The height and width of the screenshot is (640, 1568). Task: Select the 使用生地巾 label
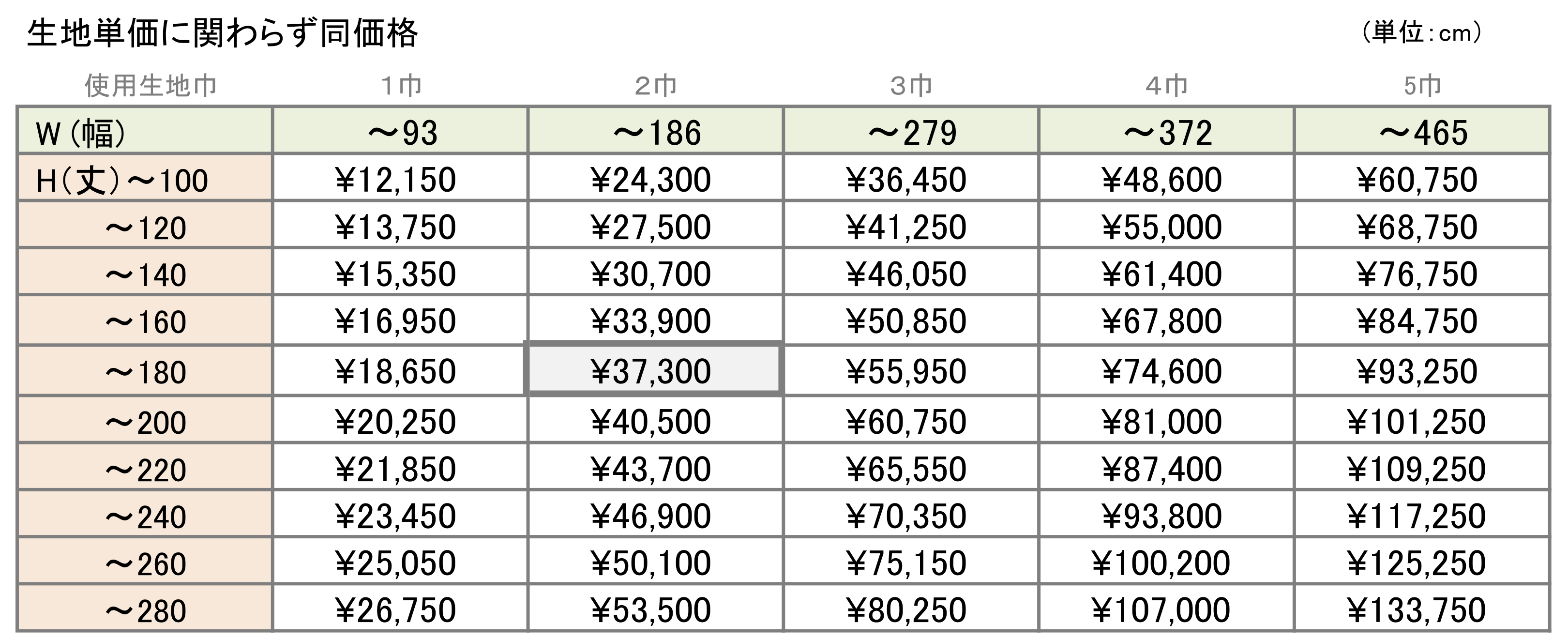151,85
